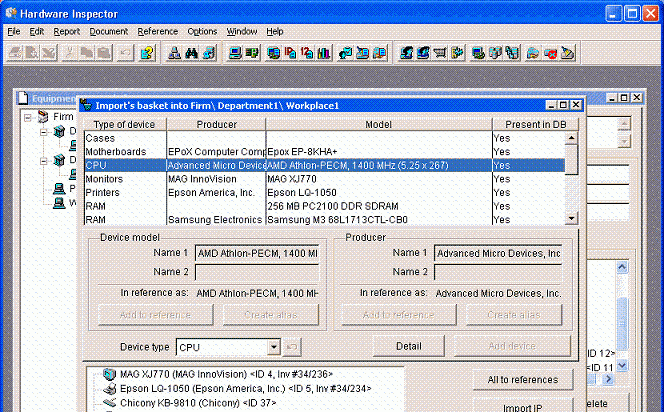Click the Import IP button
664x412 pixels.
point(523,407)
